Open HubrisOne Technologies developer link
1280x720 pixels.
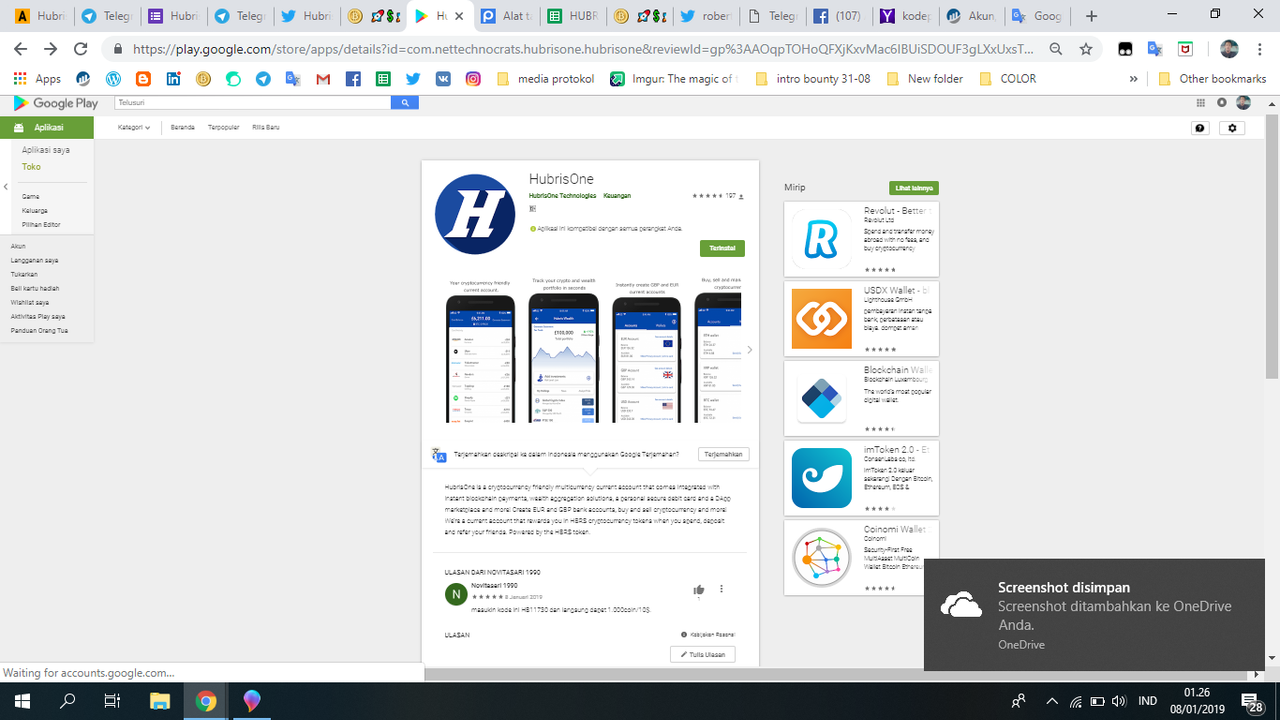pos(562,196)
